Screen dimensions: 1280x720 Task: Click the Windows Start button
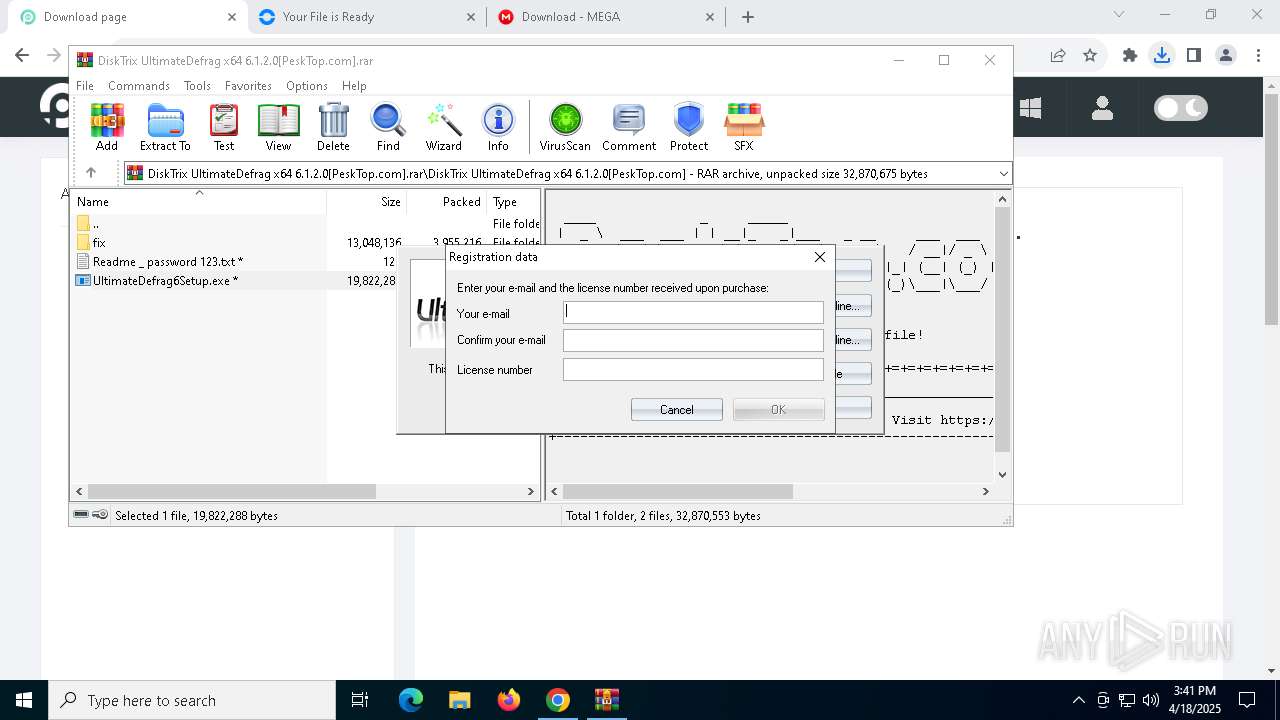[x=24, y=700]
